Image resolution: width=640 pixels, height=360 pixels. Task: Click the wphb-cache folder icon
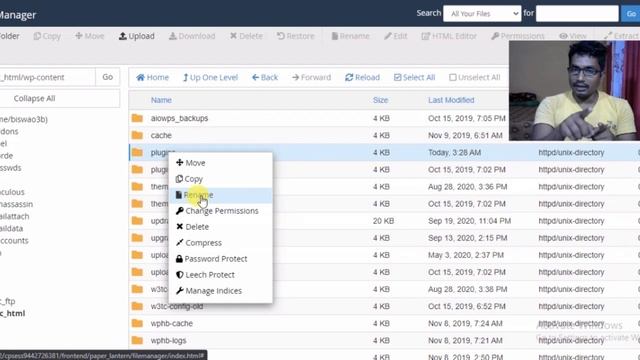[x=137, y=323]
